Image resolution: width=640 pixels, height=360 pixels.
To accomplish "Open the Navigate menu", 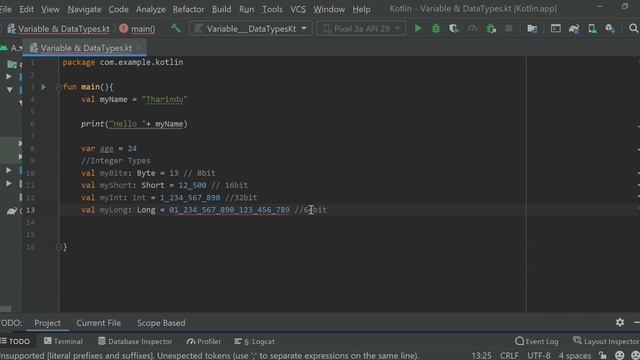I will tap(84, 9).
